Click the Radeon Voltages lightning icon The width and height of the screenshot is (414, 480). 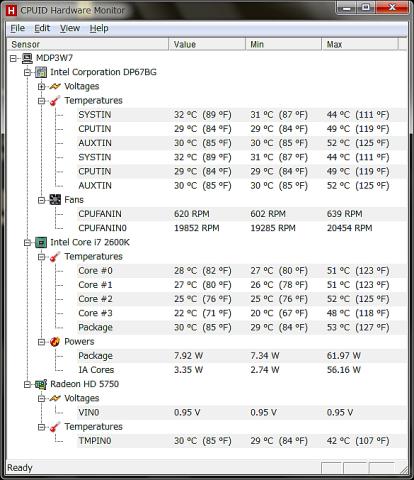tap(55, 398)
